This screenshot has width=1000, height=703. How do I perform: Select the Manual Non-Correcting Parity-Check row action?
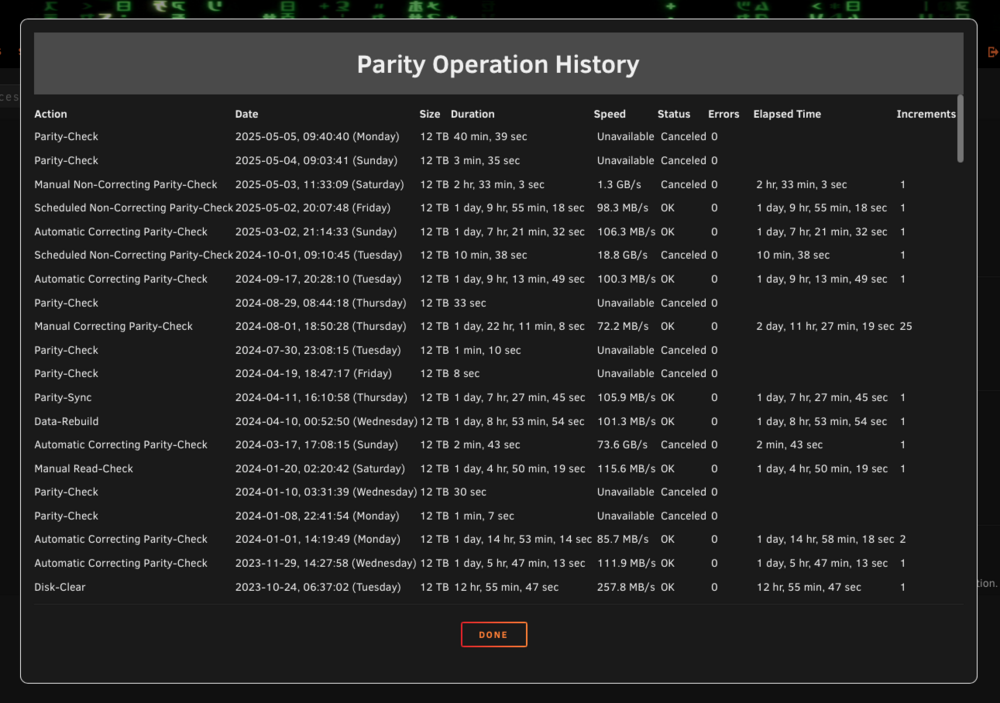coord(126,184)
